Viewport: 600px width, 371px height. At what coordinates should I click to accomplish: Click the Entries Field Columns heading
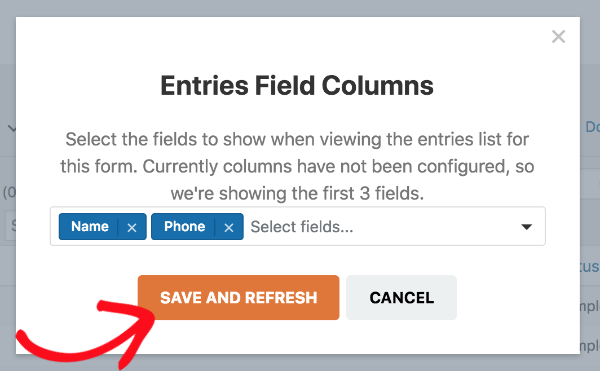[x=297, y=85]
